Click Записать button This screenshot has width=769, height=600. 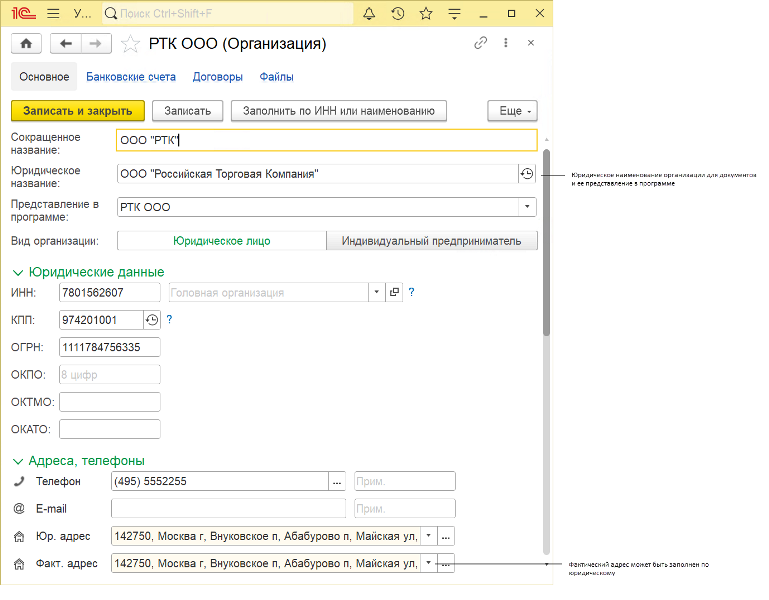(x=188, y=111)
